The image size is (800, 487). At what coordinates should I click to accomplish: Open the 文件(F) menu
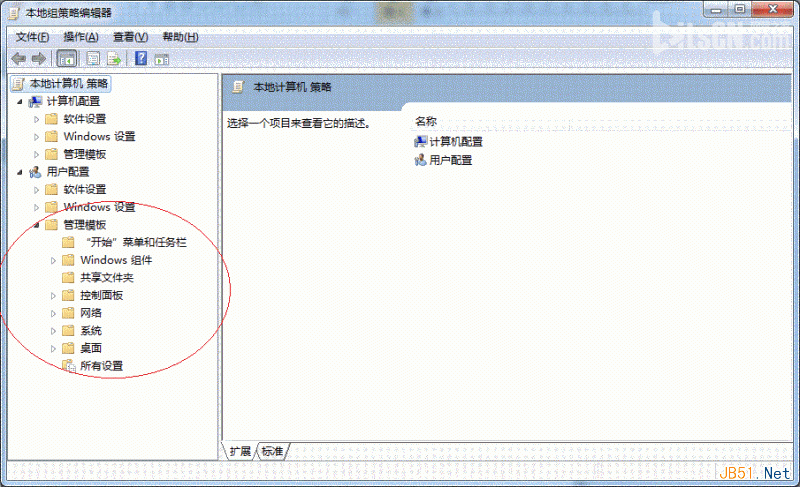click(x=32, y=37)
